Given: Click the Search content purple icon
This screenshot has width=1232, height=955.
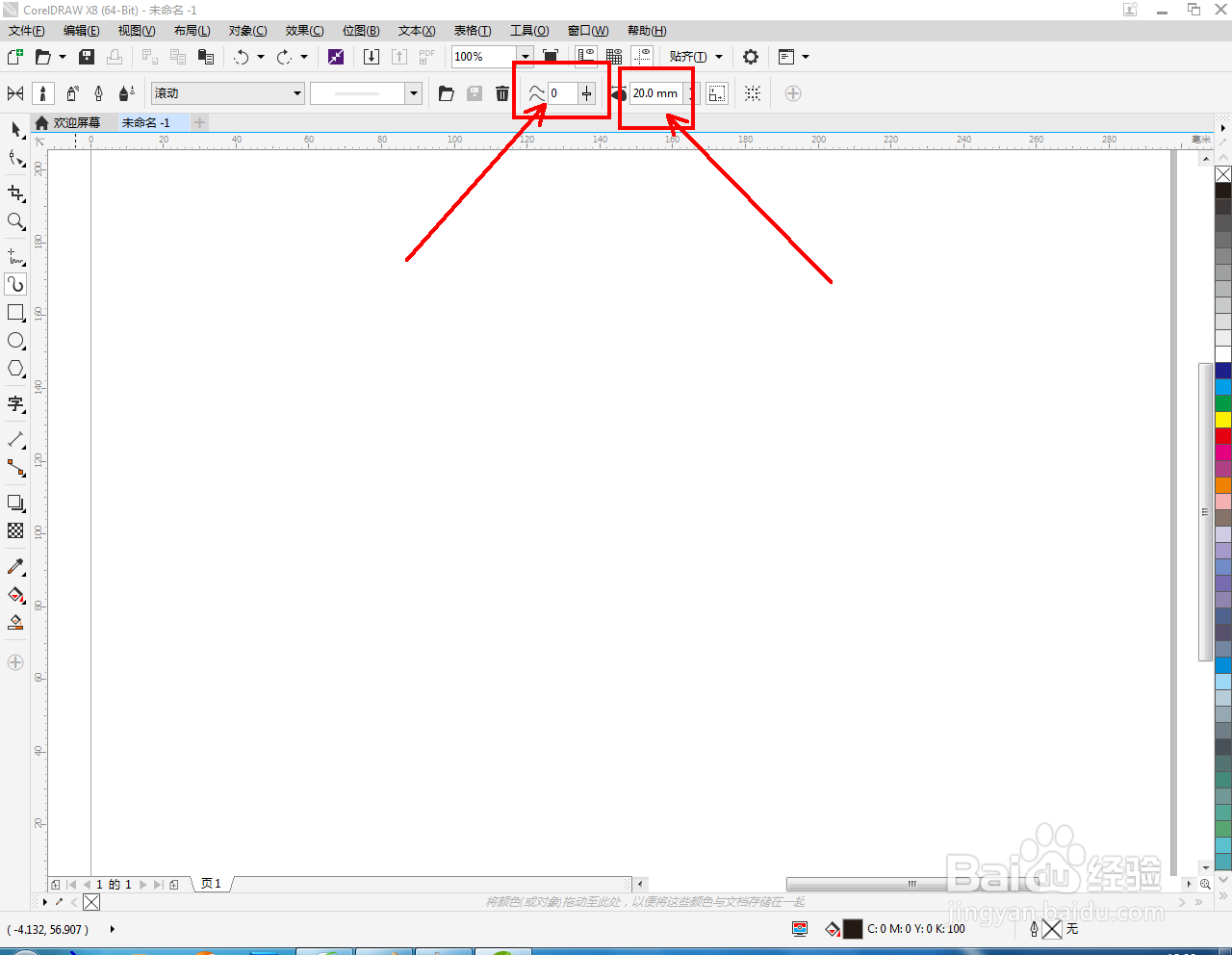Looking at the screenshot, I should point(336,57).
